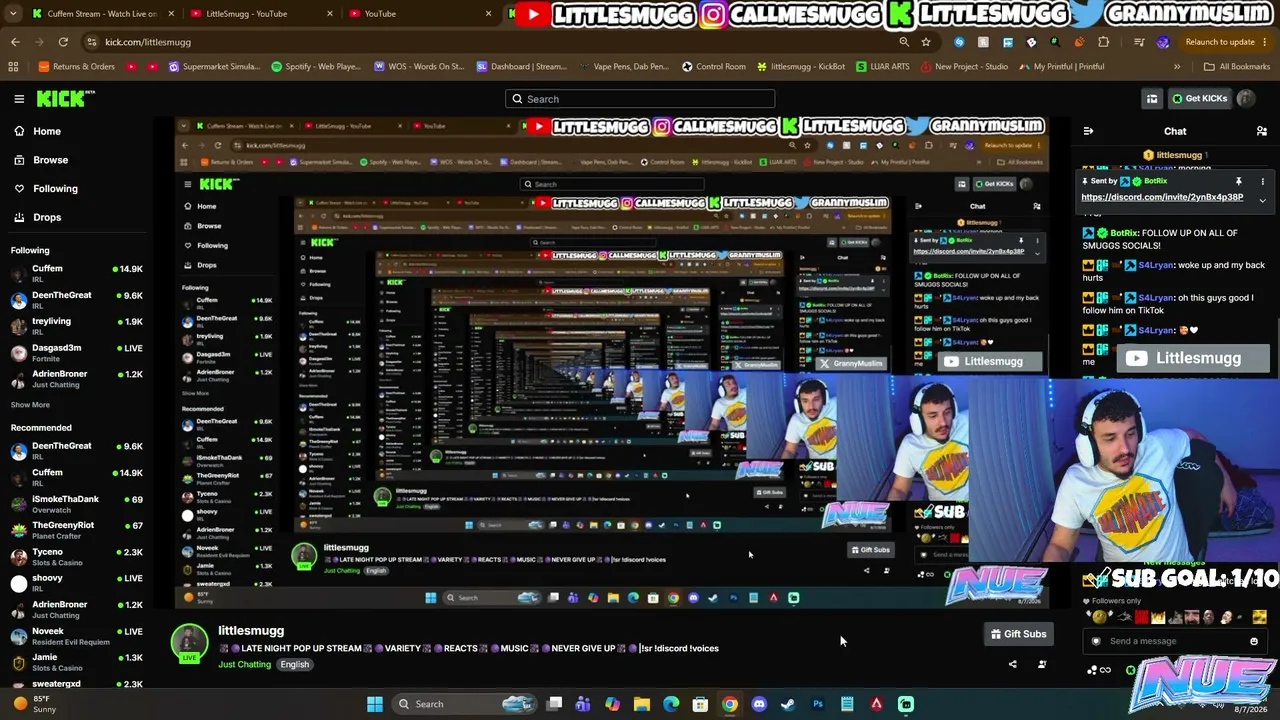Open Photoshop from the taskbar
The height and width of the screenshot is (720, 1280).
click(818, 704)
